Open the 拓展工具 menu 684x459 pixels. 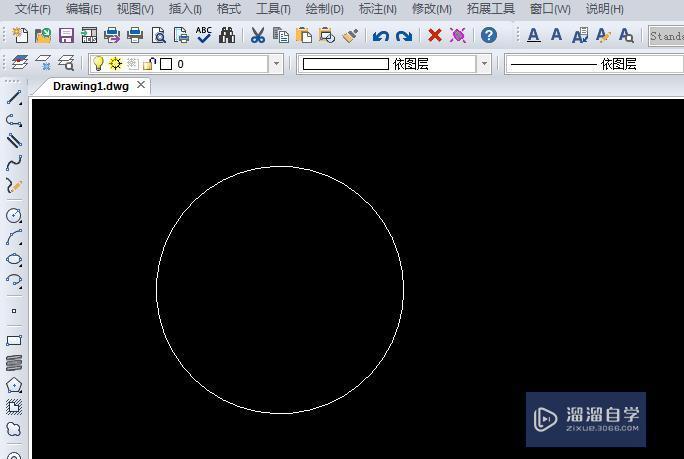(491, 9)
